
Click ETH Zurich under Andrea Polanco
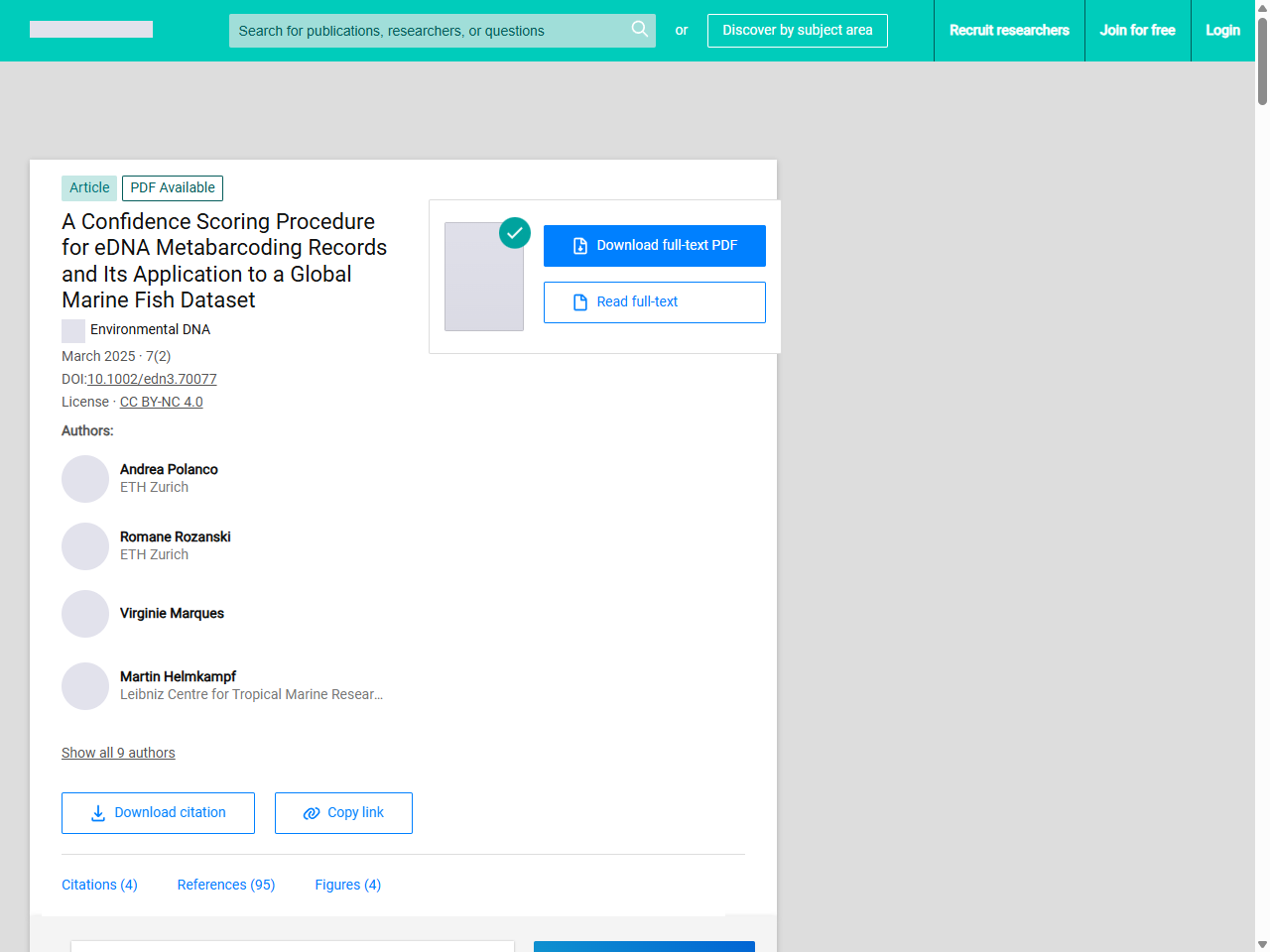154,487
